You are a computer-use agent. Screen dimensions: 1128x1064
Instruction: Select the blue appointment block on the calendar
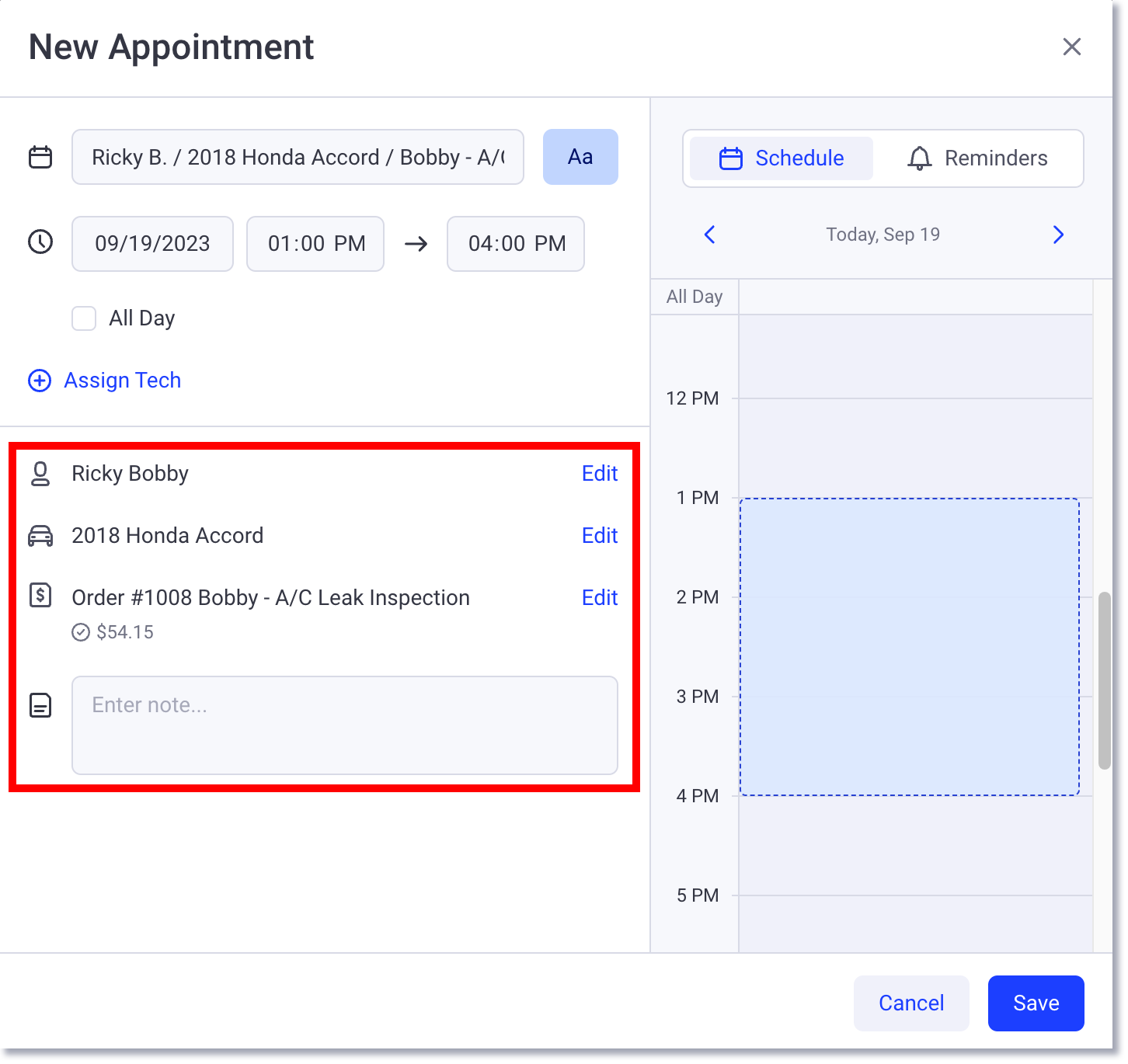[x=910, y=646]
